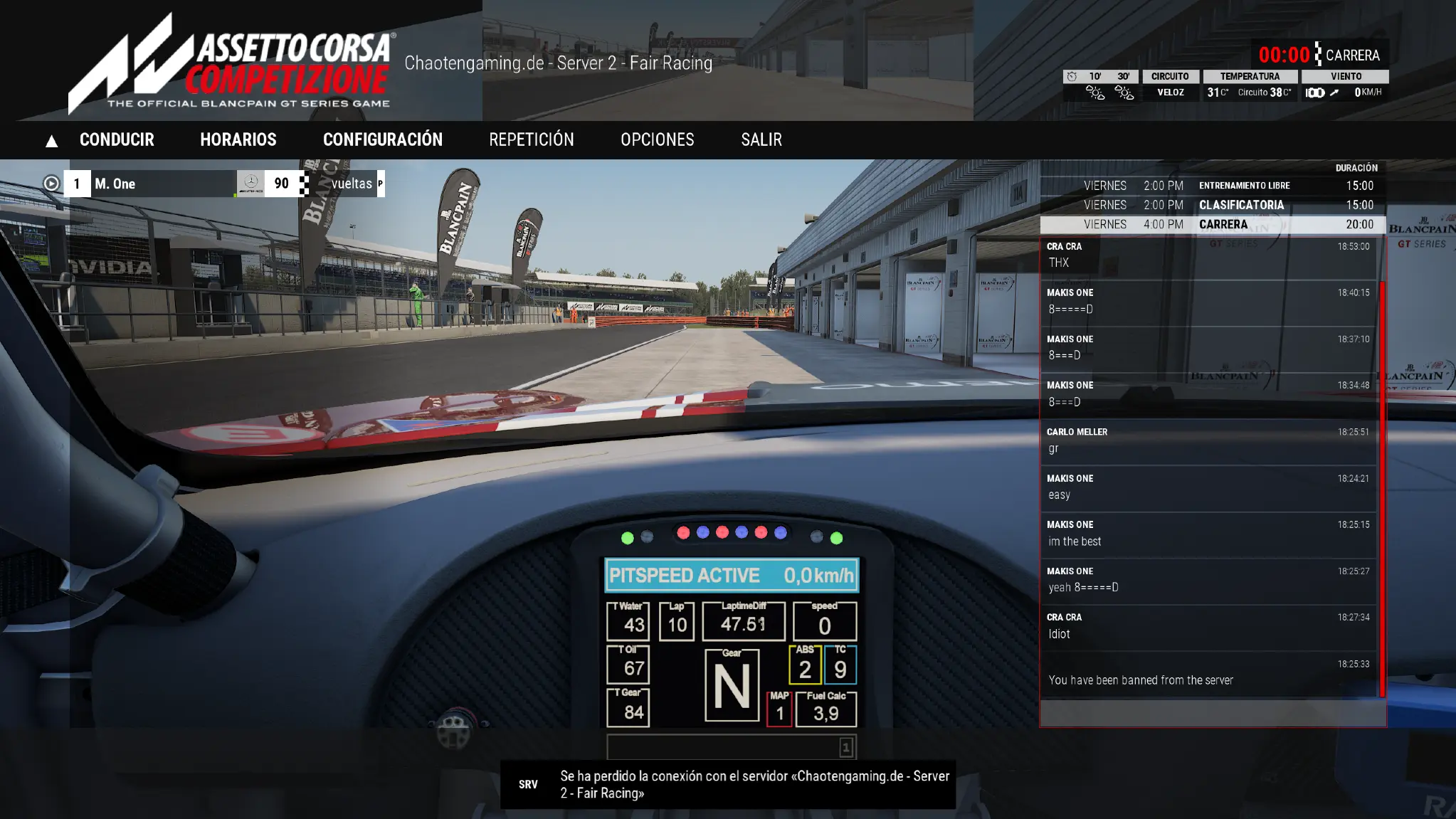
Task: Click the checkered flag beside car number 90
Action: tap(304, 184)
